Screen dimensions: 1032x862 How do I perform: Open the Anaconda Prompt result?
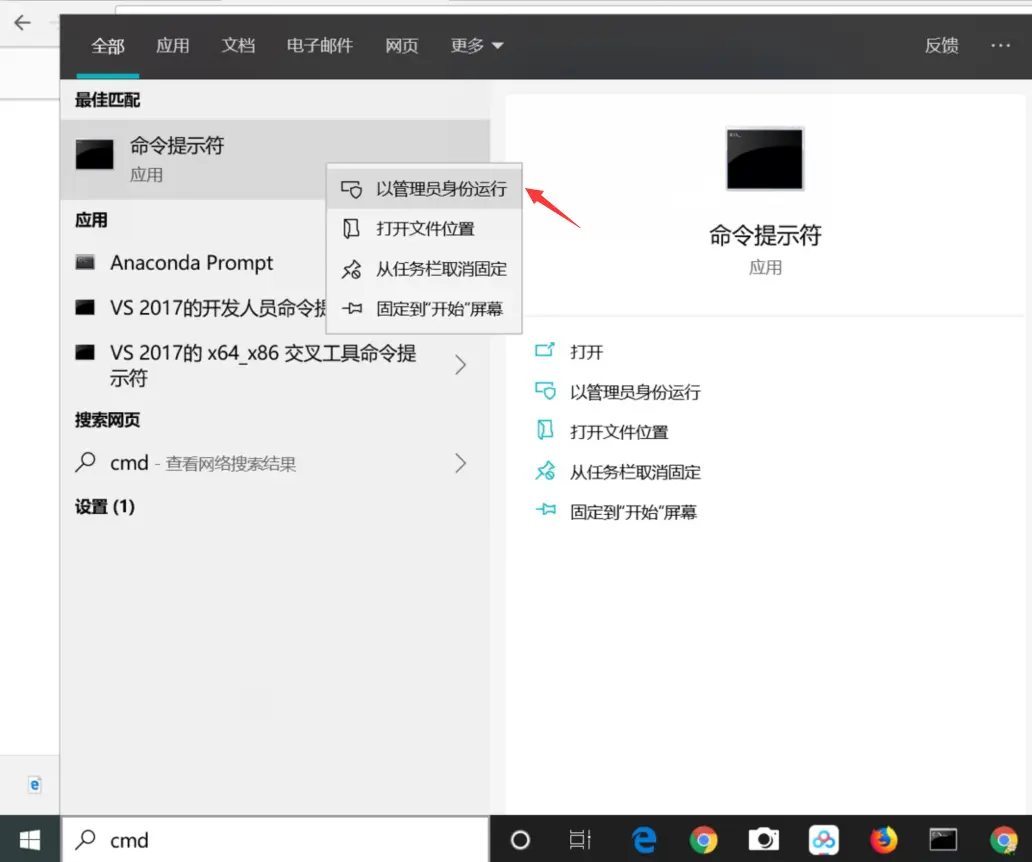tap(191, 263)
